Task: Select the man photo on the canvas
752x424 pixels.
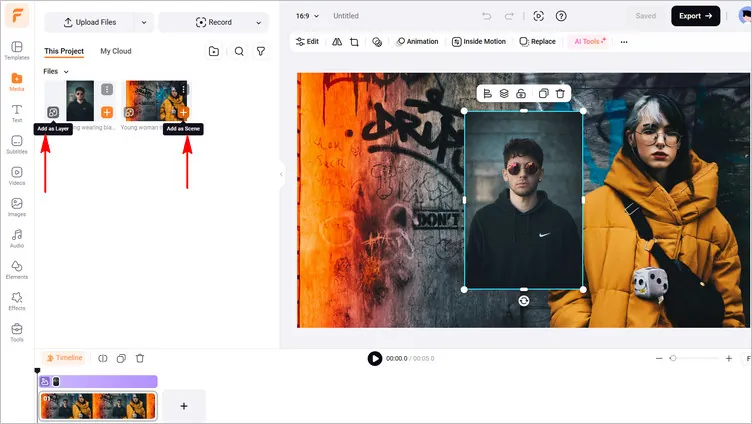Action: pyautogui.click(x=524, y=200)
